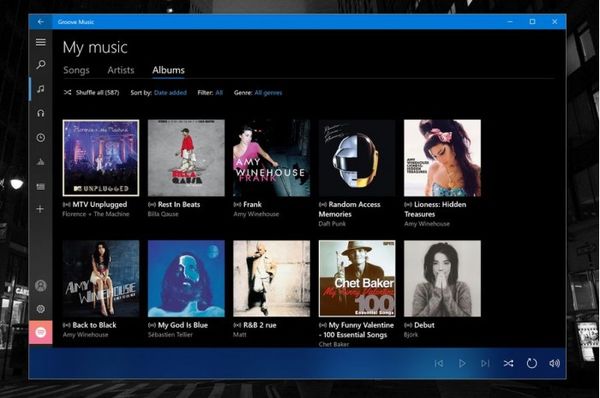Click the plus icon for new playlist
Viewport: 600px width, 398px height.
pos(40,209)
